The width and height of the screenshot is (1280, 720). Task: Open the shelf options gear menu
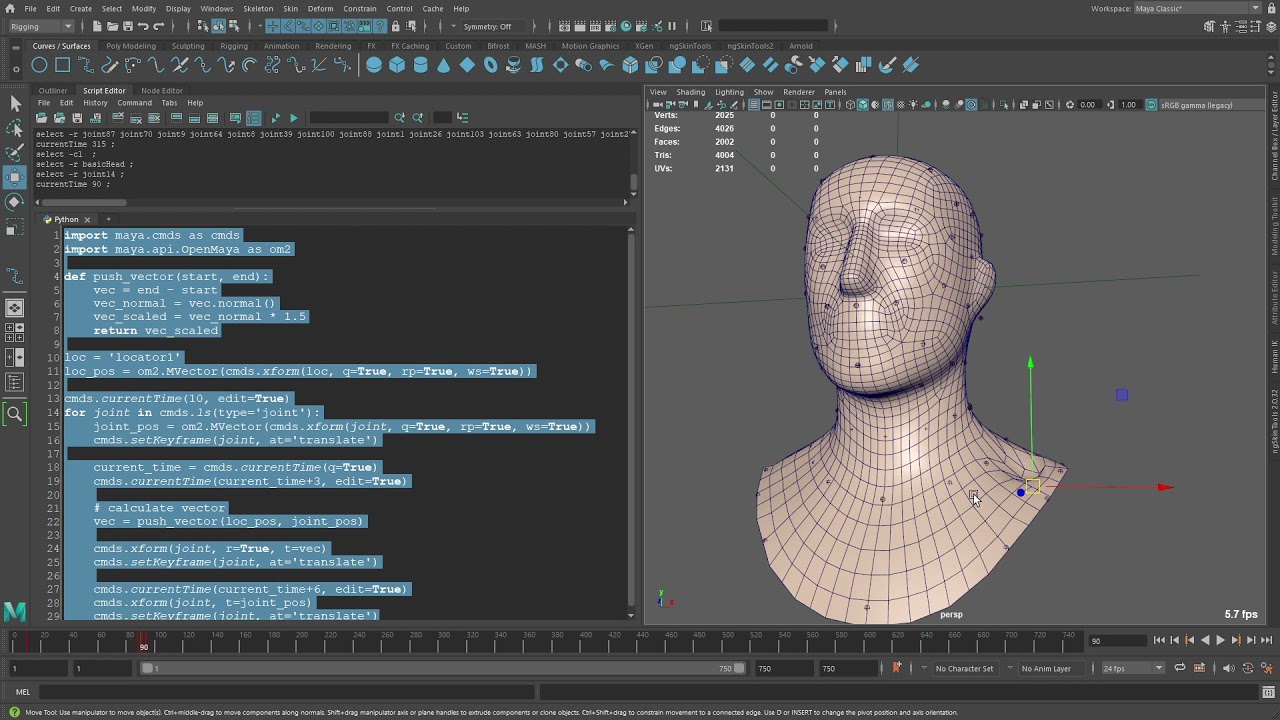[16, 68]
